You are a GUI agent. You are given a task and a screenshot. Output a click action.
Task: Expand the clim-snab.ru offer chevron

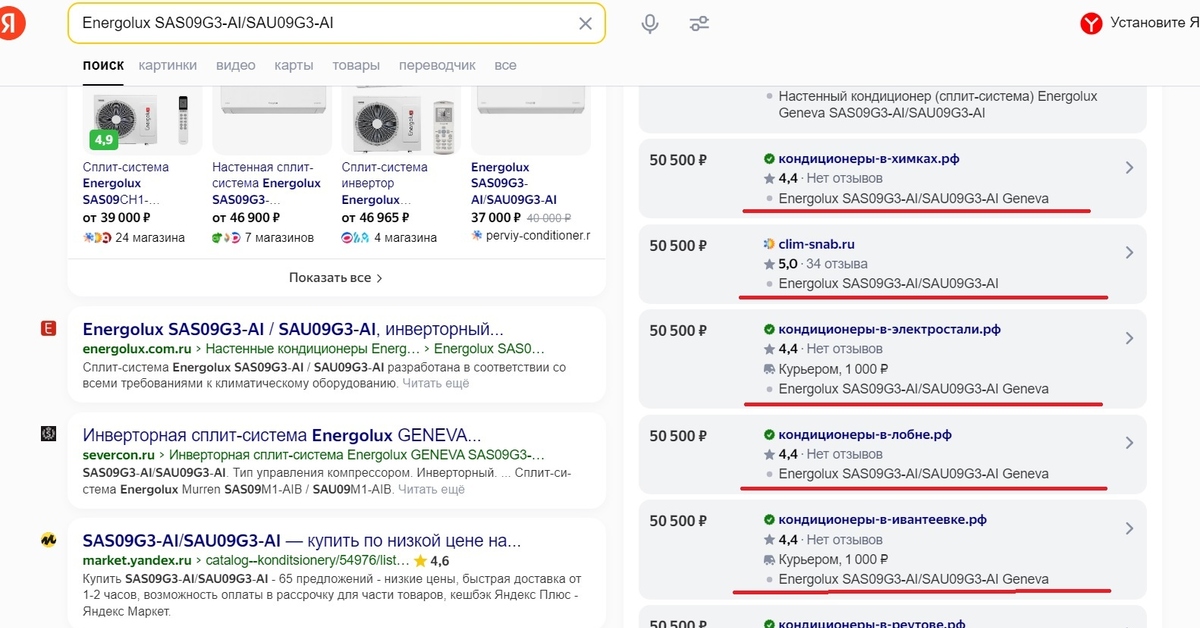(x=1129, y=253)
